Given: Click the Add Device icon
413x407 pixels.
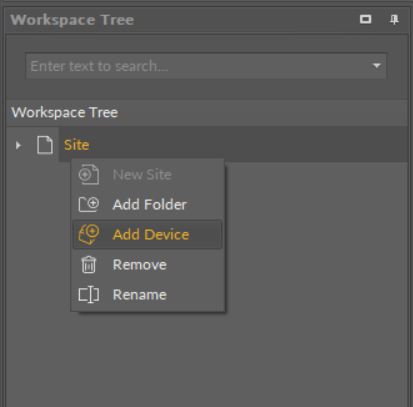Looking at the screenshot, I should pyautogui.click(x=89, y=234).
